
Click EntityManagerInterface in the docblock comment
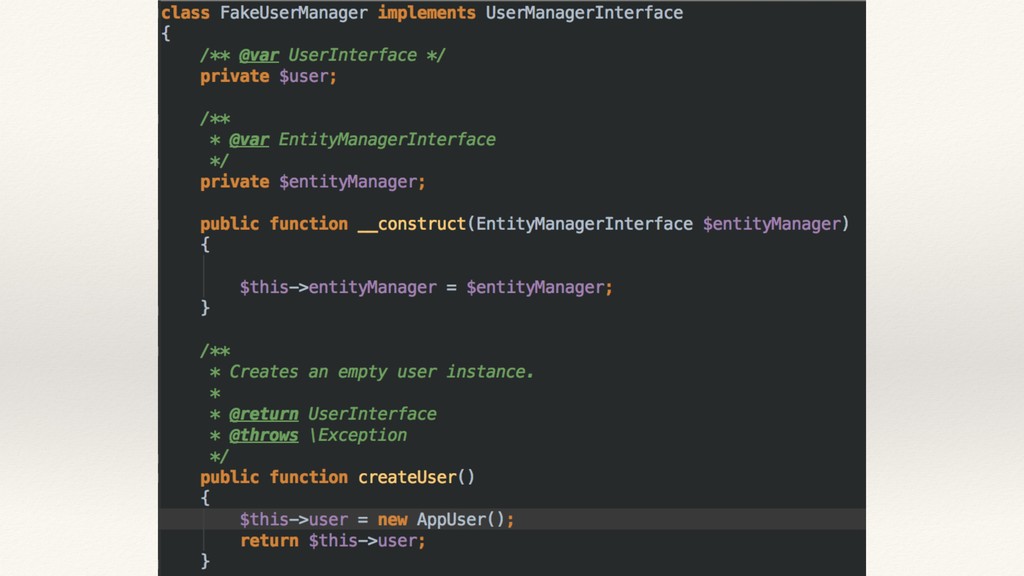click(x=387, y=140)
